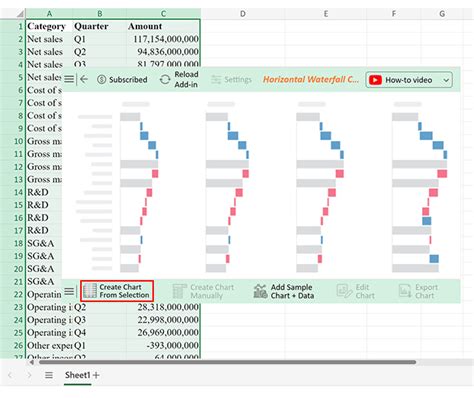Screen dimensions: 474x398
Task: Add a new sheet with plus icon
Action: coord(96,375)
